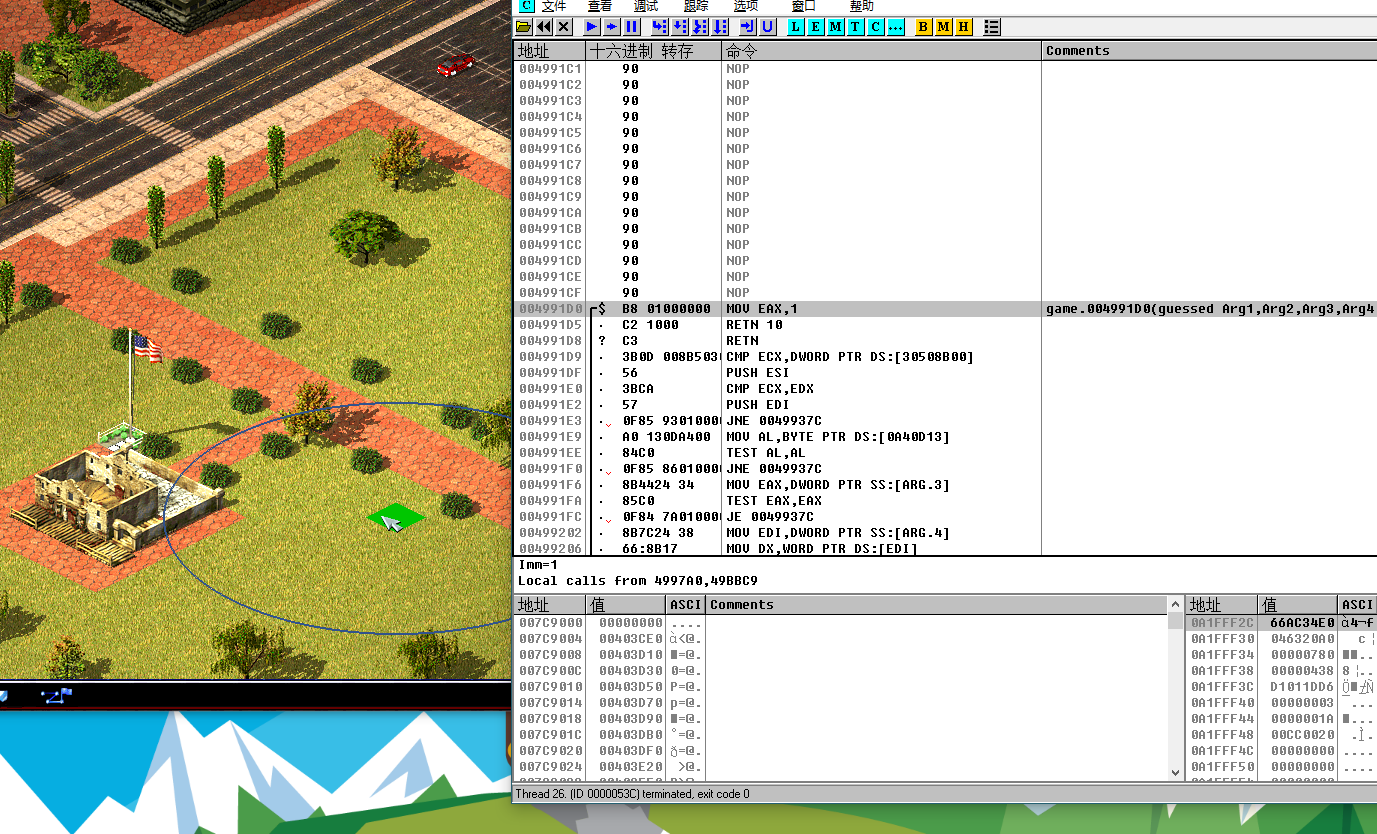1377x834 pixels.
Task: Select the PUSH EDI instruction row
Action: pos(945,405)
